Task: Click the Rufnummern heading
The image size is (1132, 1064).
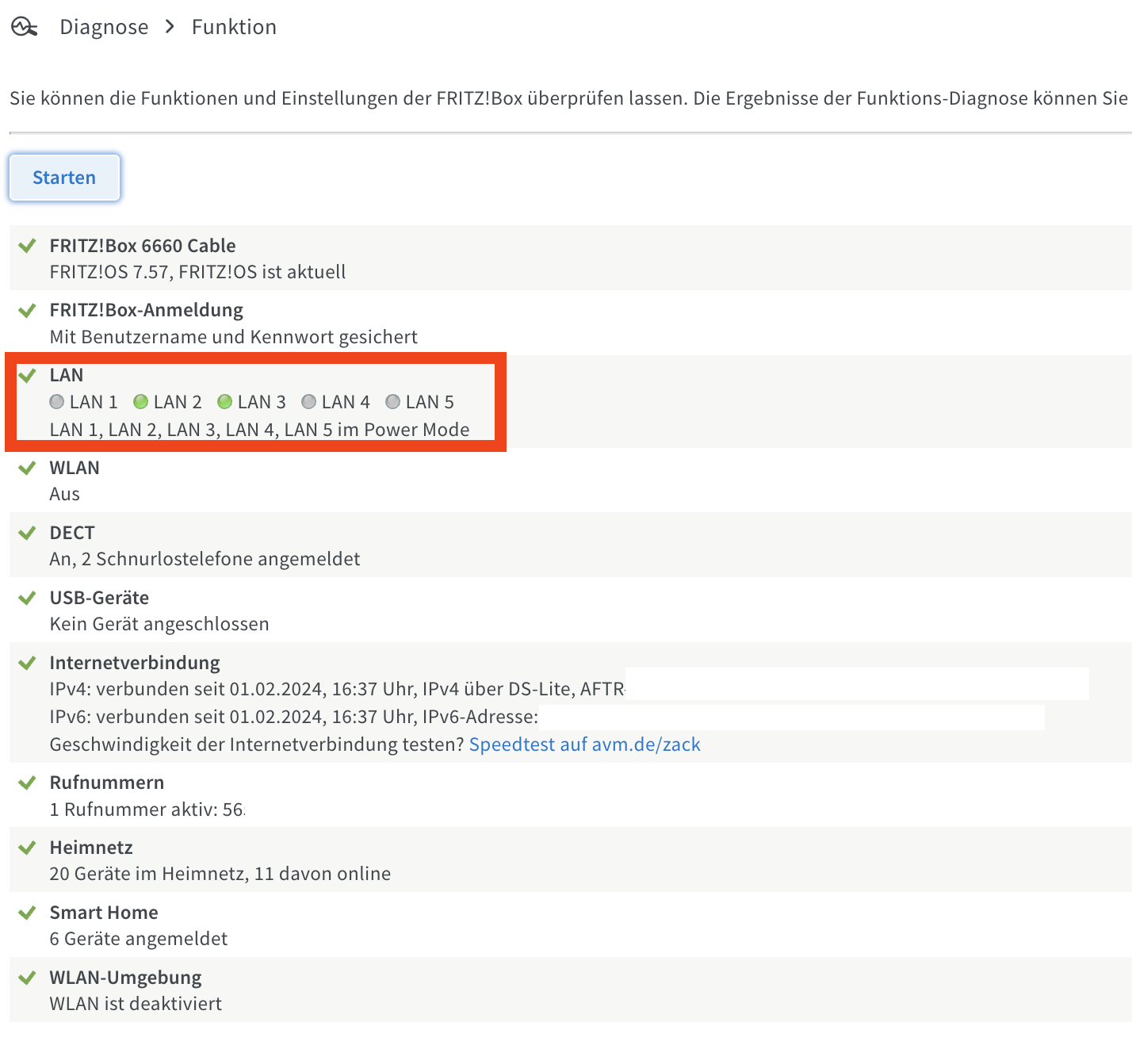Action: pos(107,783)
